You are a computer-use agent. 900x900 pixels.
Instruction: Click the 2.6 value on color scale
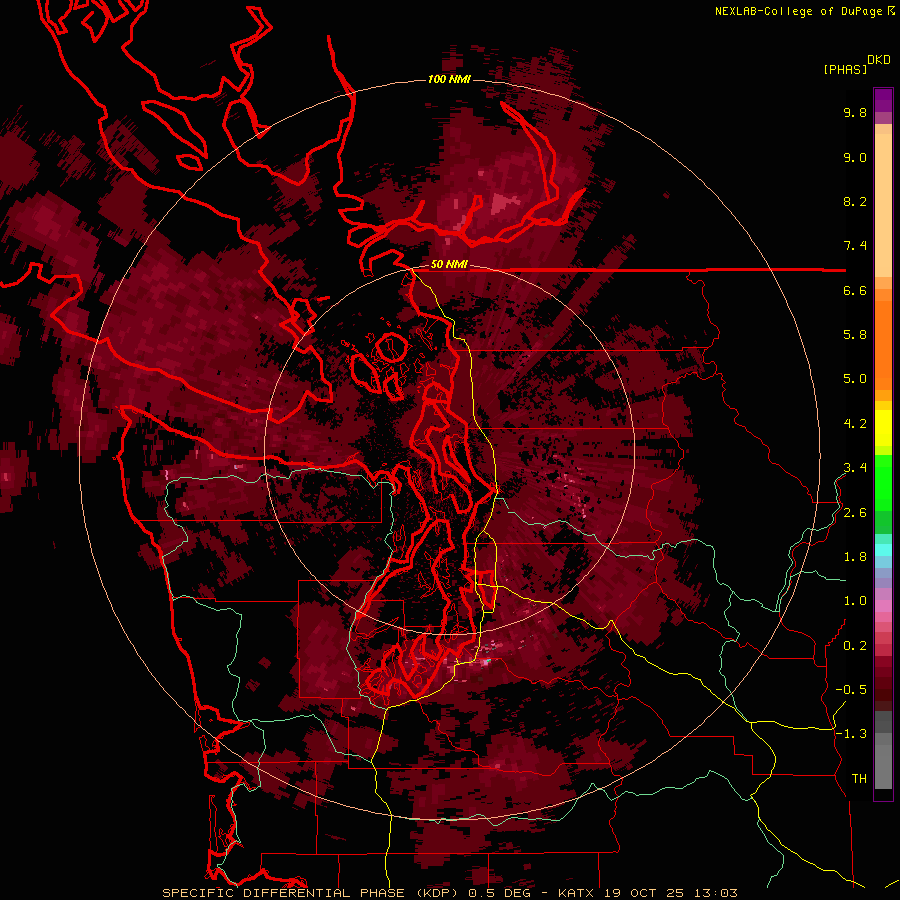click(x=855, y=513)
